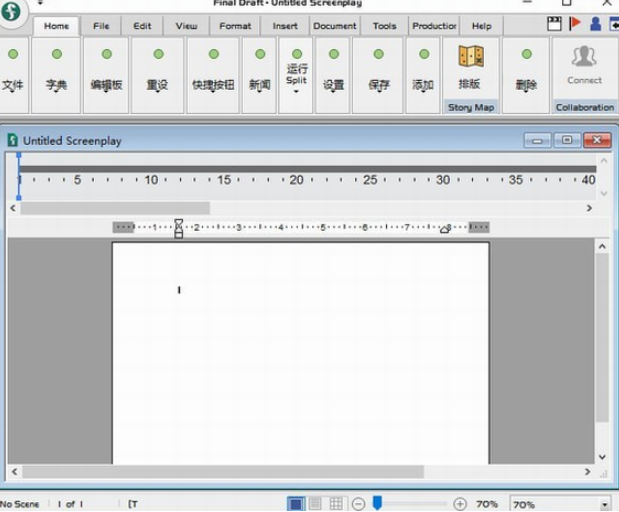
Task: Click the document horizontal scrollbar thumb
Action: click(223, 472)
